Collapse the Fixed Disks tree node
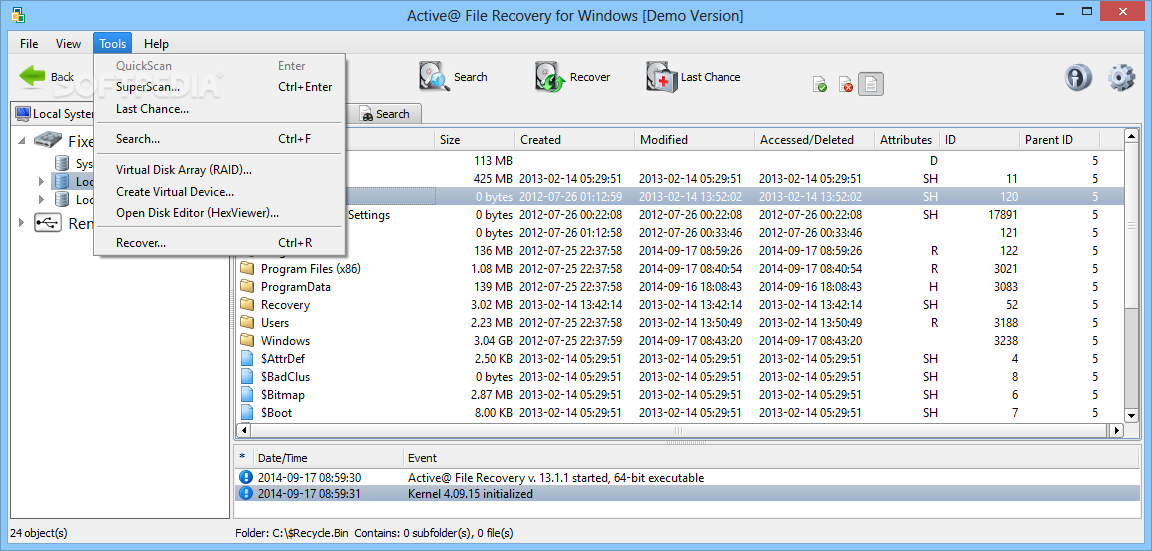This screenshot has height=551, width=1152. coord(21,141)
